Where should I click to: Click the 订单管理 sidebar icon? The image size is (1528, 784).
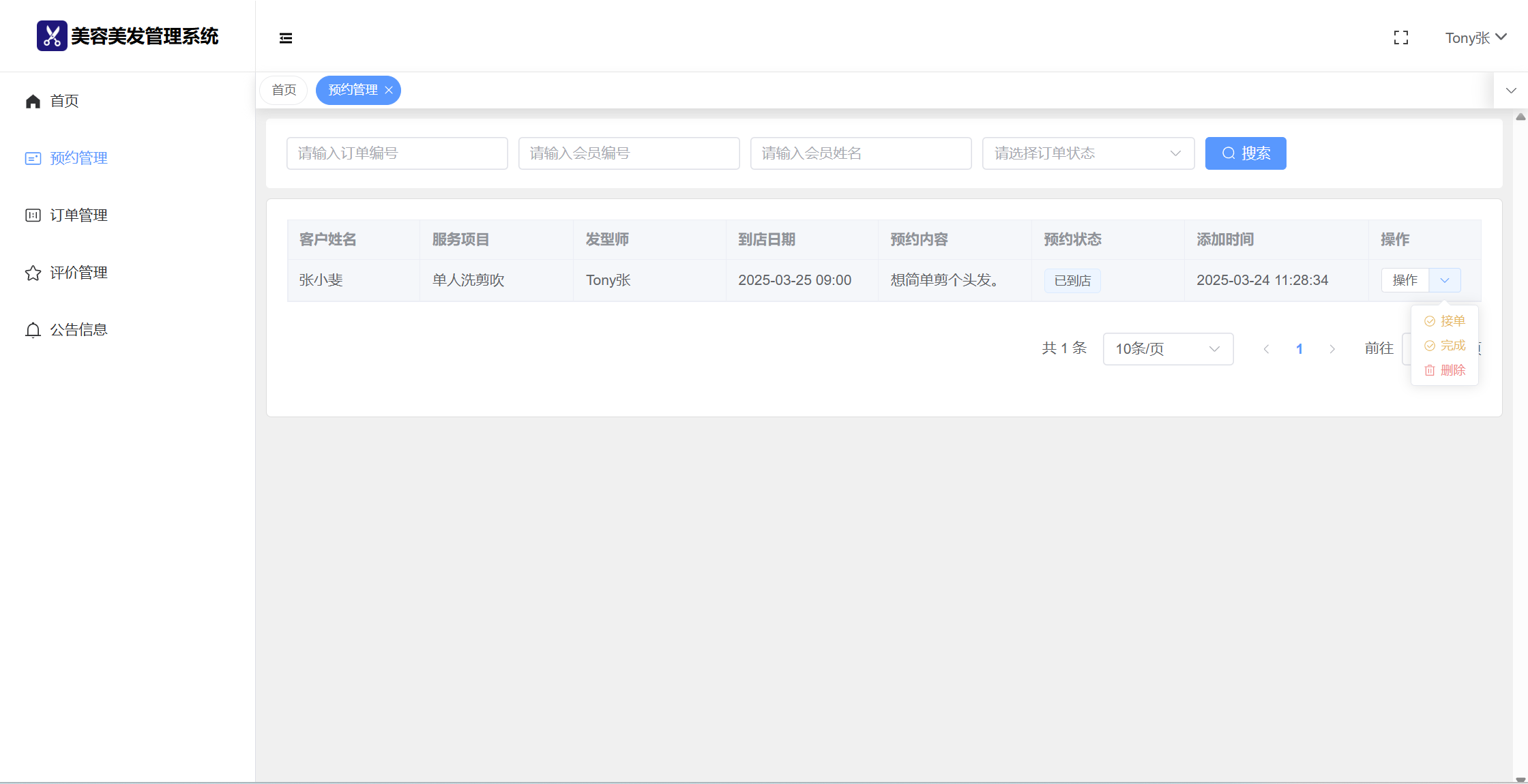[33, 215]
